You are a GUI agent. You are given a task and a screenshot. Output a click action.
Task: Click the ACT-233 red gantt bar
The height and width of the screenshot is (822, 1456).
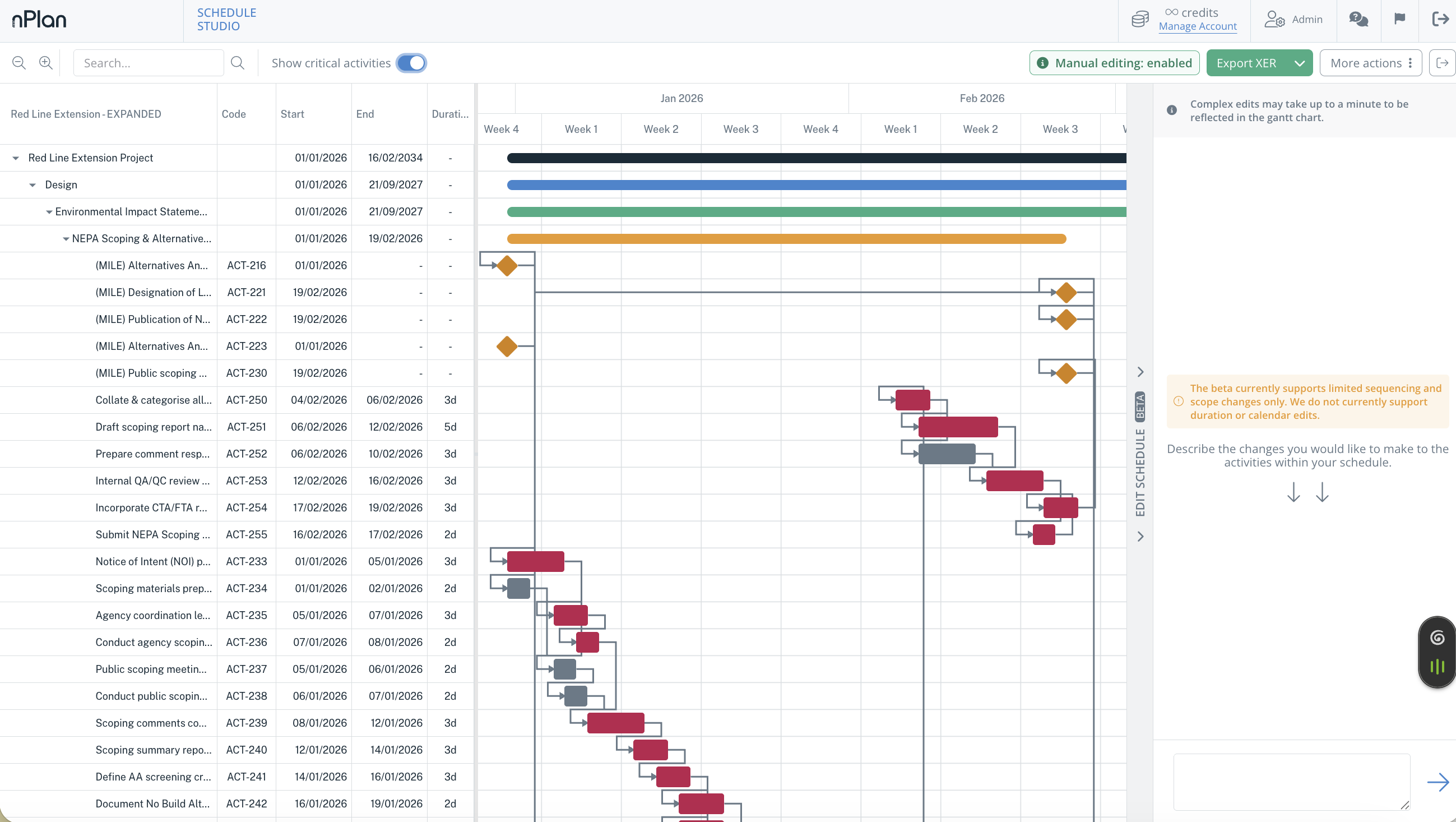point(535,562)
